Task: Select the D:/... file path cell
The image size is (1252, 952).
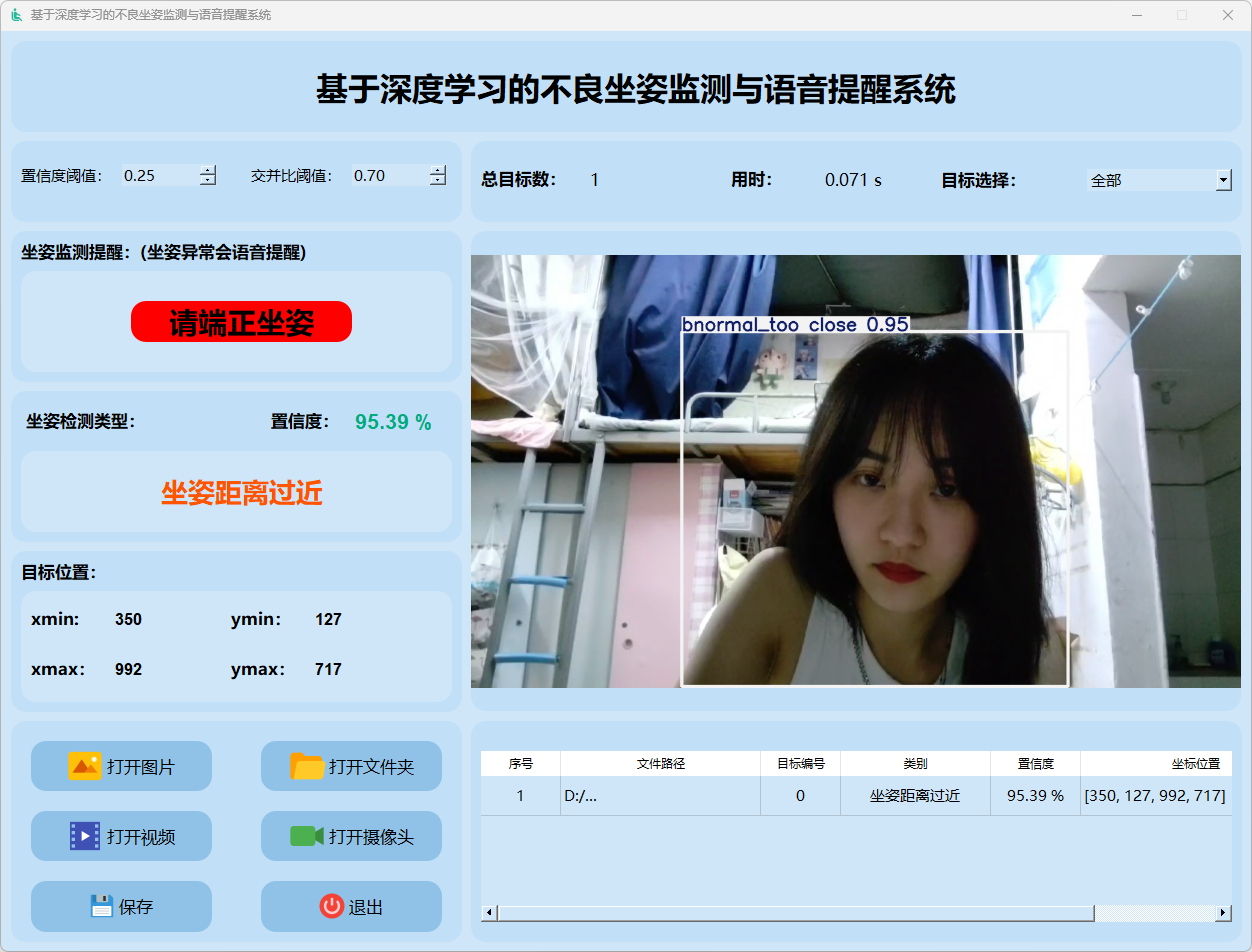Action: click(661, 796)
